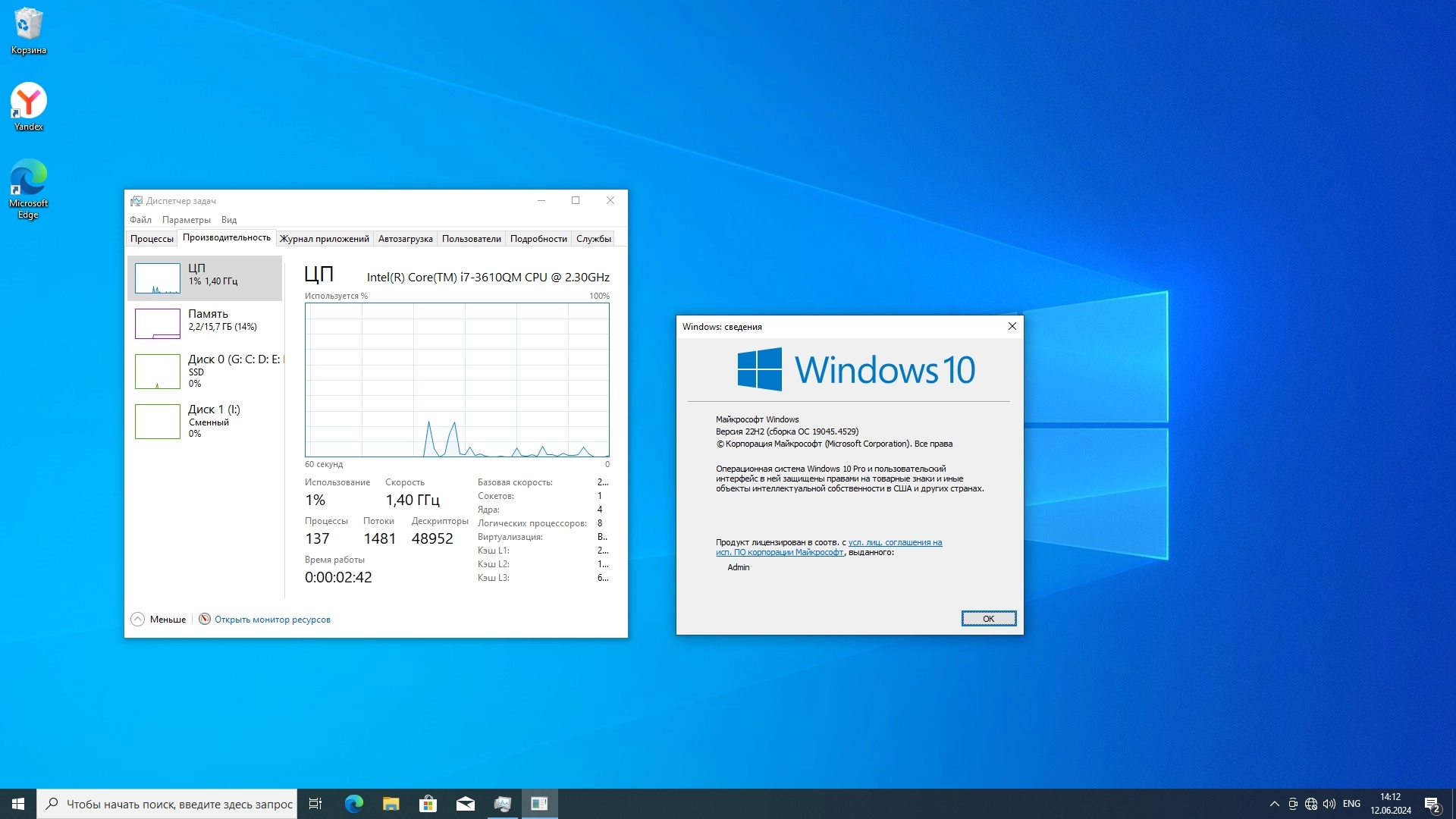Open Microsoft Store from the taskbar
1456x819 pixels.
click(x=428, y=804)
